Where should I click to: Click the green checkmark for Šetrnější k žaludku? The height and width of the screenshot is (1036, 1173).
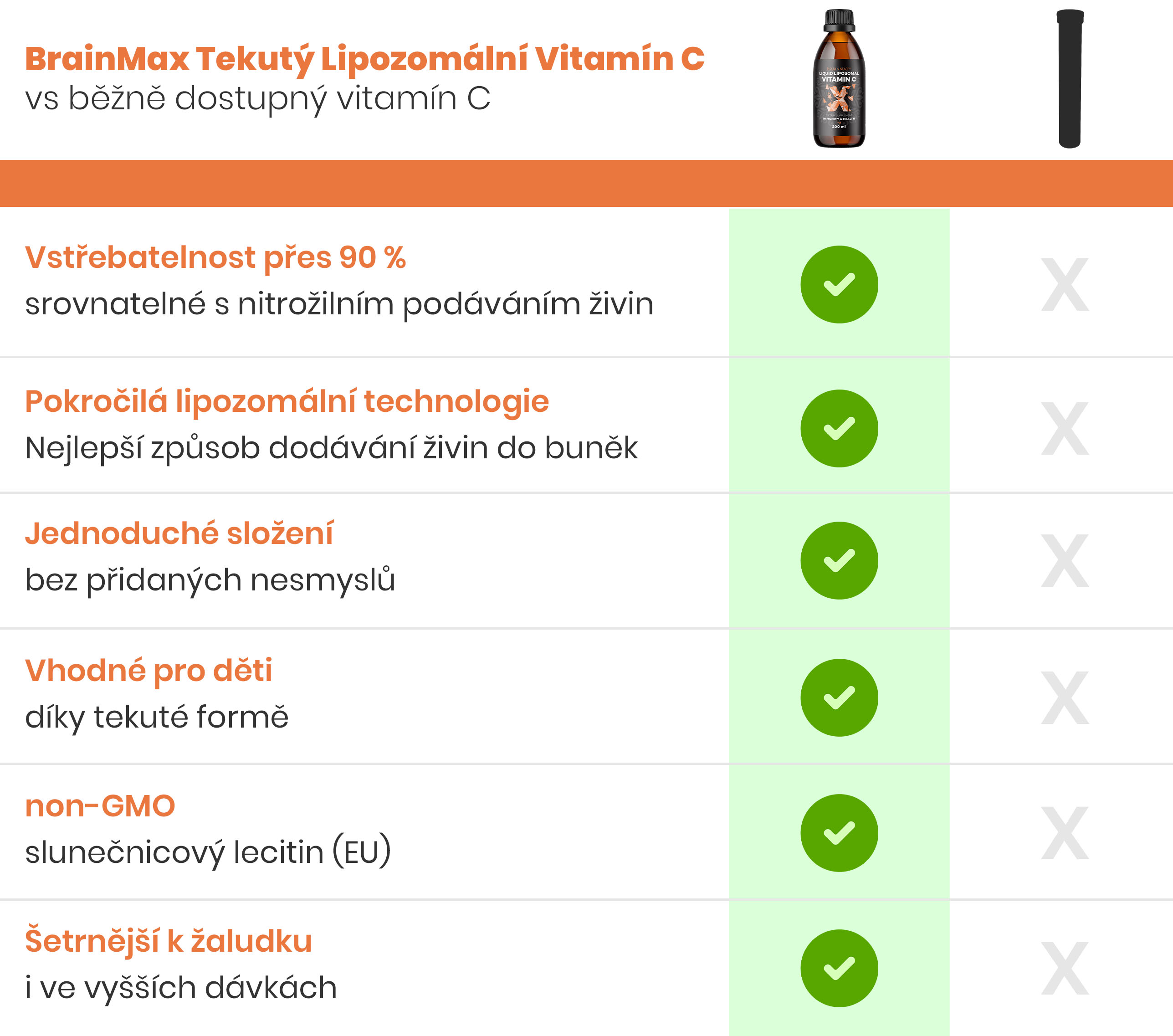839,968
